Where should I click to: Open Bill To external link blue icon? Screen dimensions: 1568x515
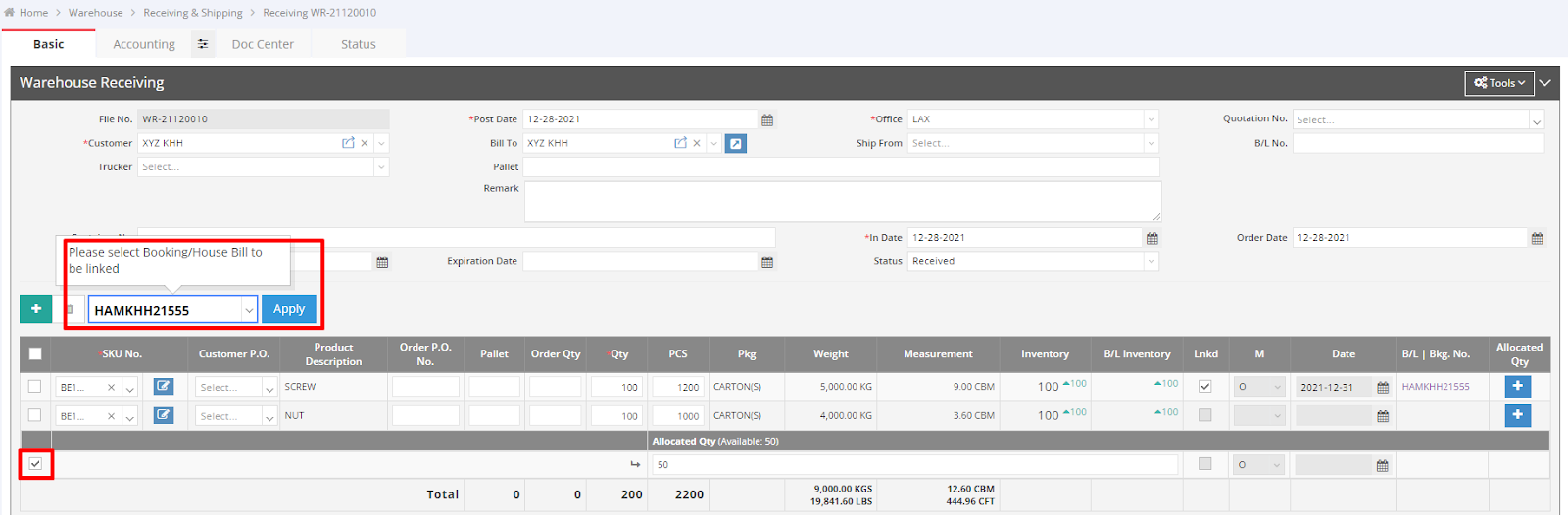(736, 143)
